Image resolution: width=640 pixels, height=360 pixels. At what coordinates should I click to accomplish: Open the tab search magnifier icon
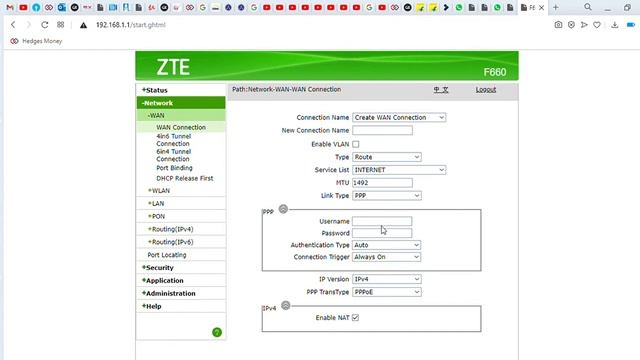587,7
